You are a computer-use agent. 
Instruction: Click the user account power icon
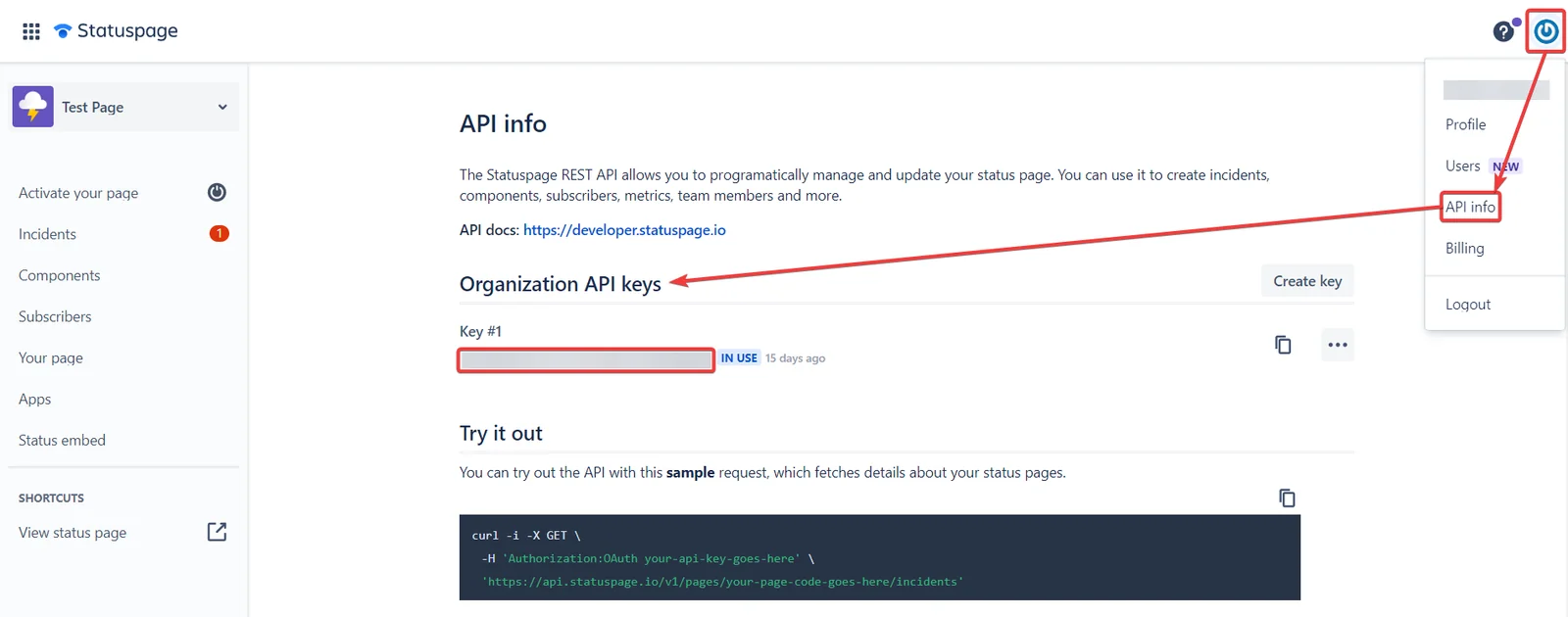point(1546,31)
